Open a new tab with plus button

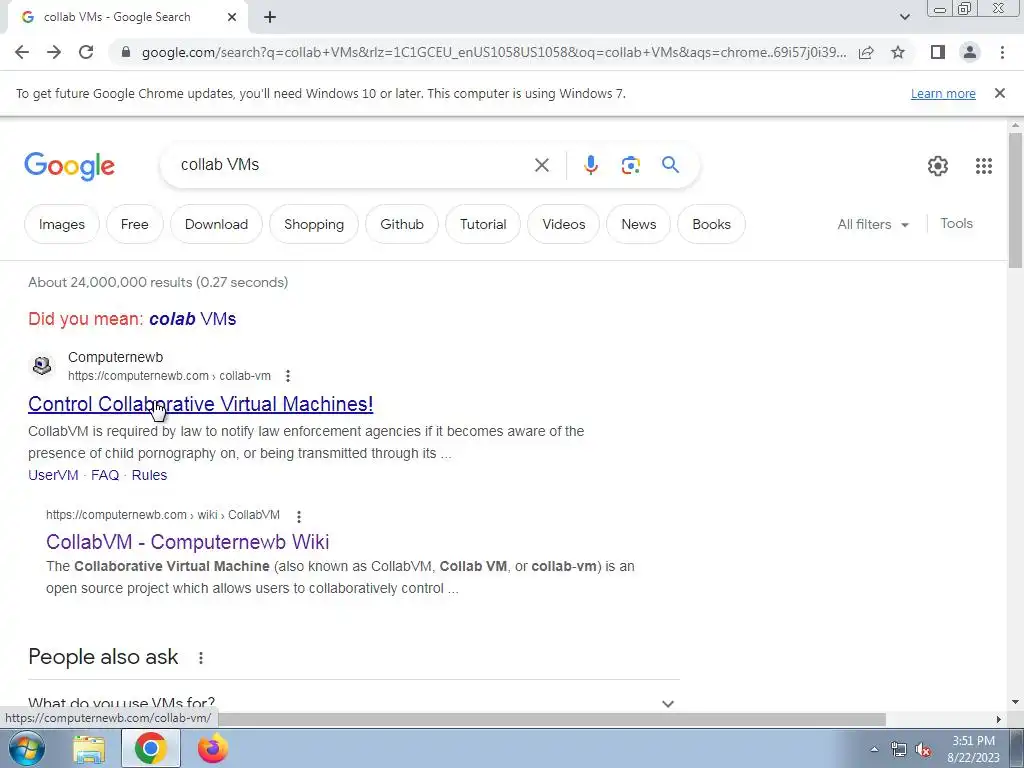pyautogui.click(x=270, y=18)
